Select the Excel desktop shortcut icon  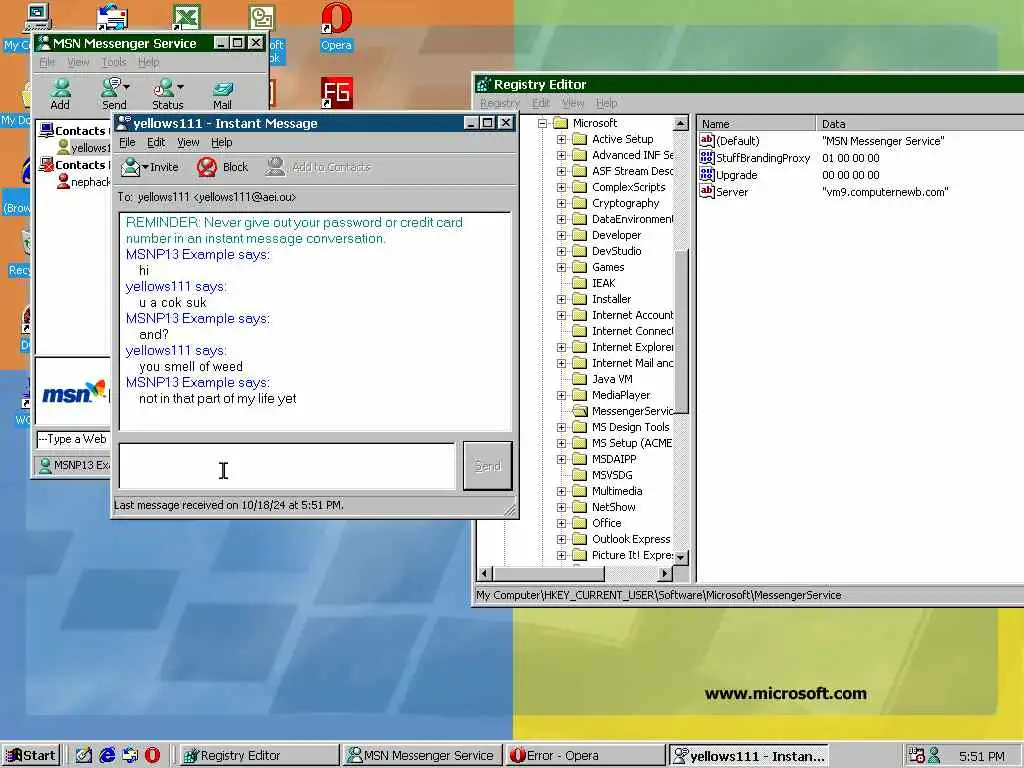pos(186,17)
